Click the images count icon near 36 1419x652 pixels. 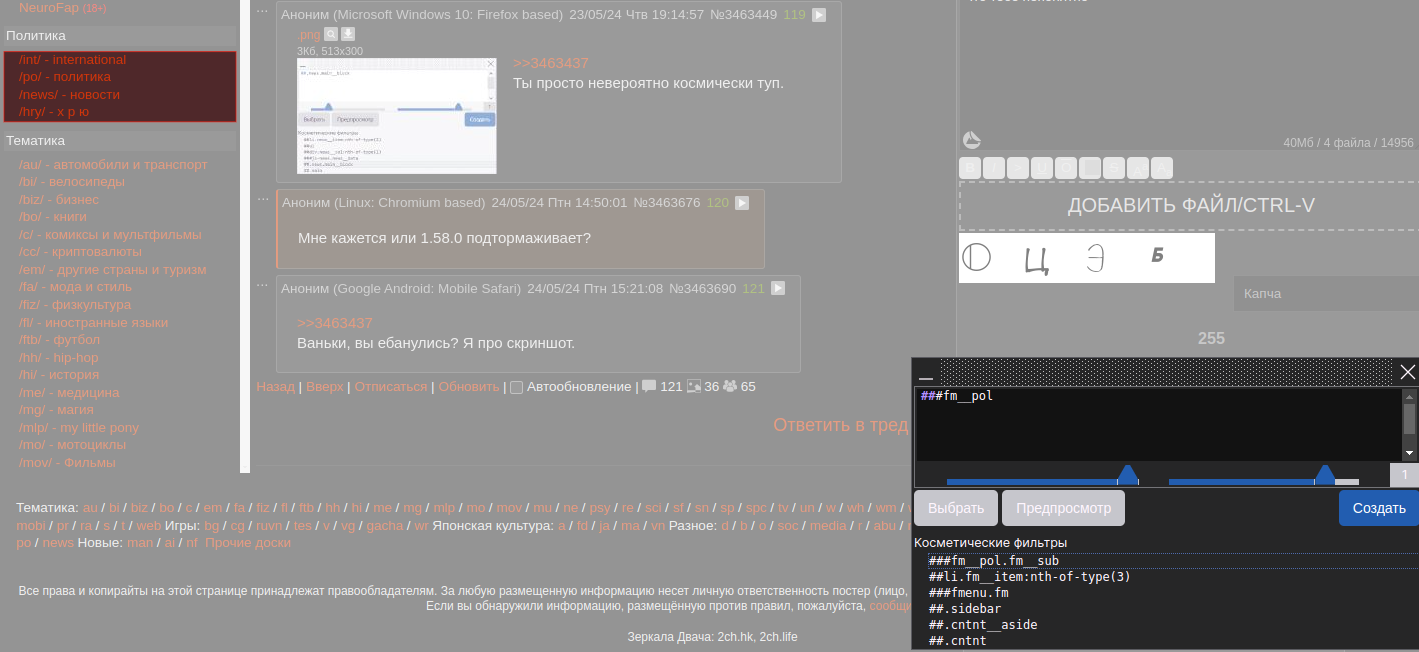694,386
